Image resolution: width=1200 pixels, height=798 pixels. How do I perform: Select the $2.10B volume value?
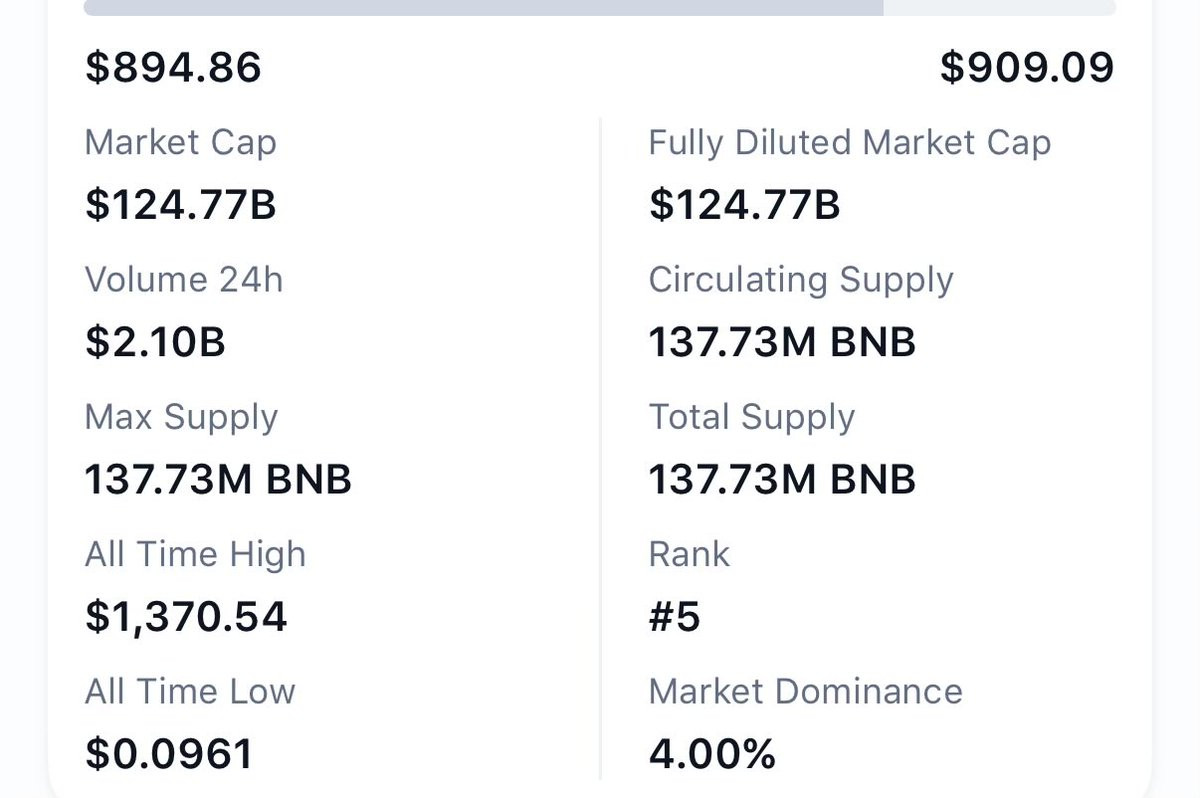155,342
